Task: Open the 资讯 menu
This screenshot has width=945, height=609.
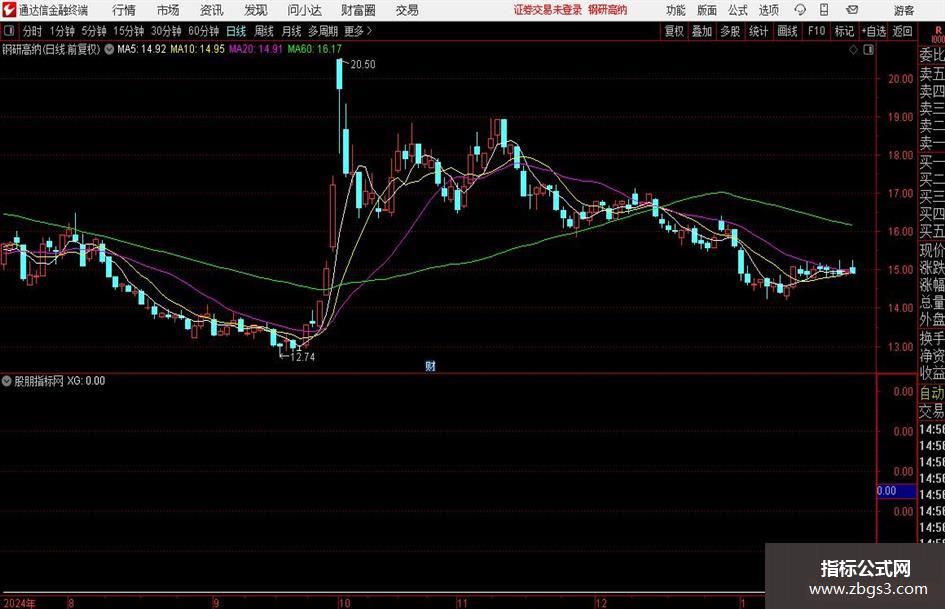Action: pyautogui.click(x=212, y=10)
